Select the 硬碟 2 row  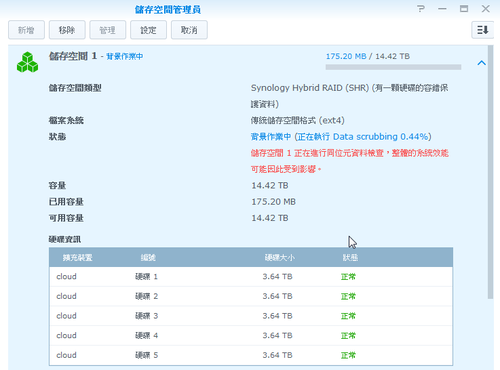pos(251,296)
